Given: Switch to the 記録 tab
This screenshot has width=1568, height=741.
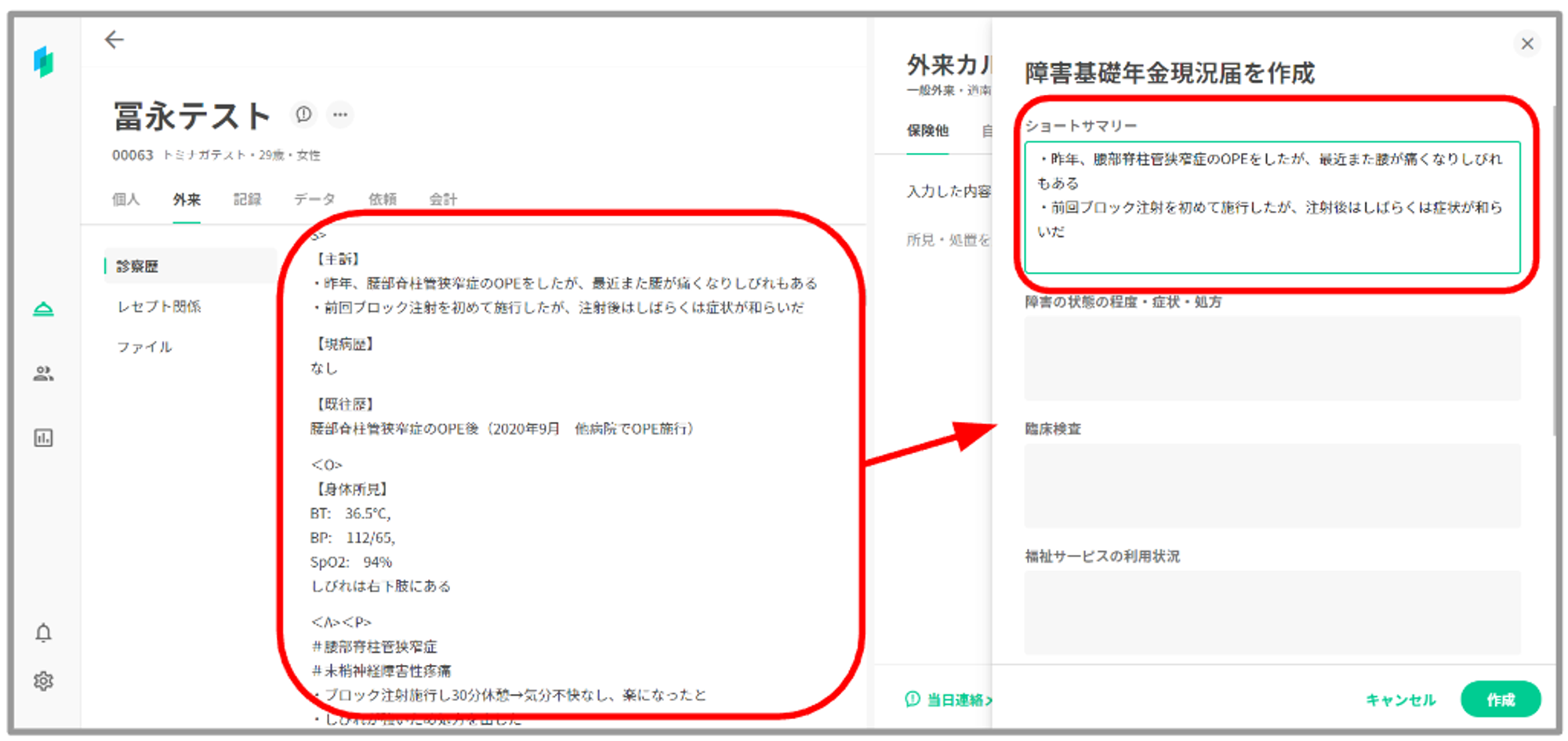Looking at the screenshot, I should [x=247, y=199].
